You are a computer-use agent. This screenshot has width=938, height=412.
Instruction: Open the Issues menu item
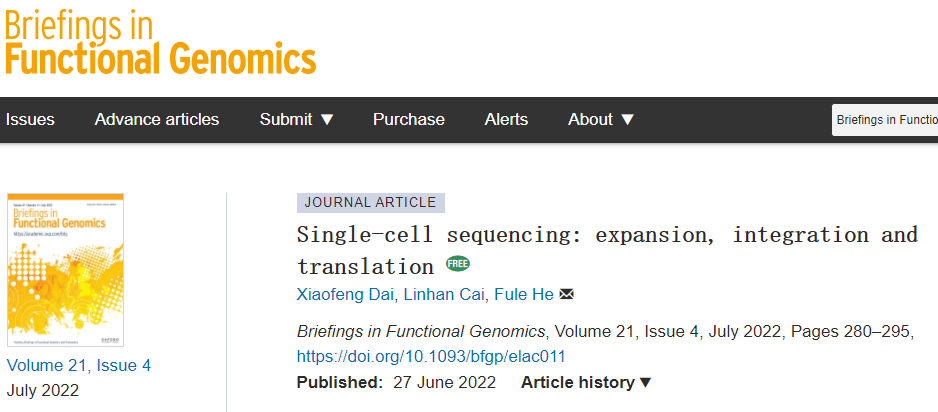point(30,120)
